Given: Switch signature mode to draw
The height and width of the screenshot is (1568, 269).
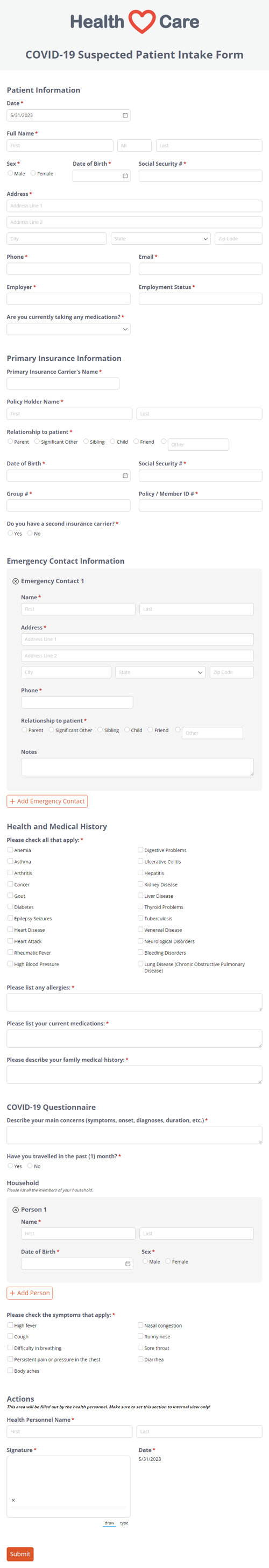Looking at the screenshot, I should [x=110, y=1523].
